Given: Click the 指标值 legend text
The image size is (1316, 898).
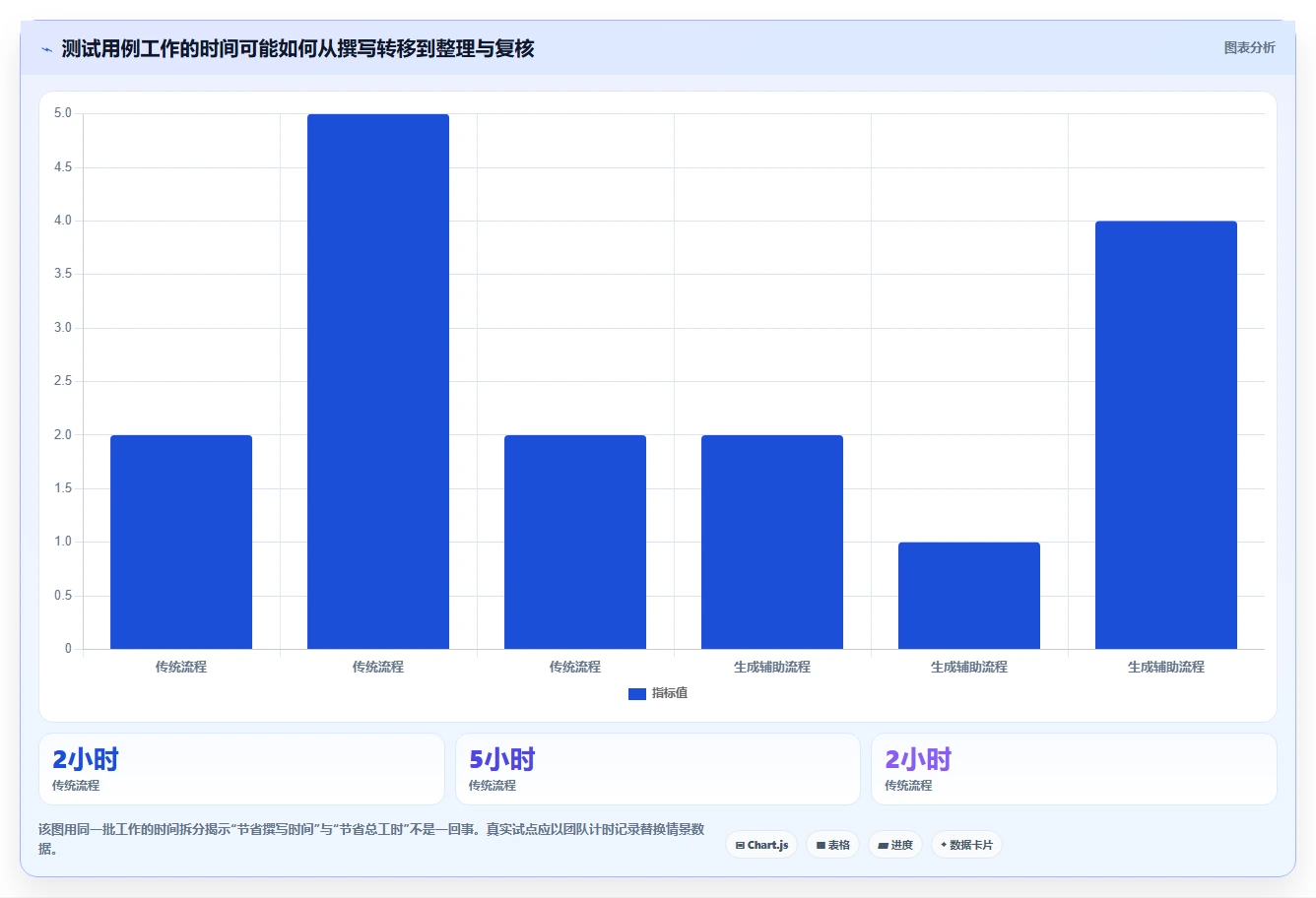Looking at the screenshot, I should point(670,693).
